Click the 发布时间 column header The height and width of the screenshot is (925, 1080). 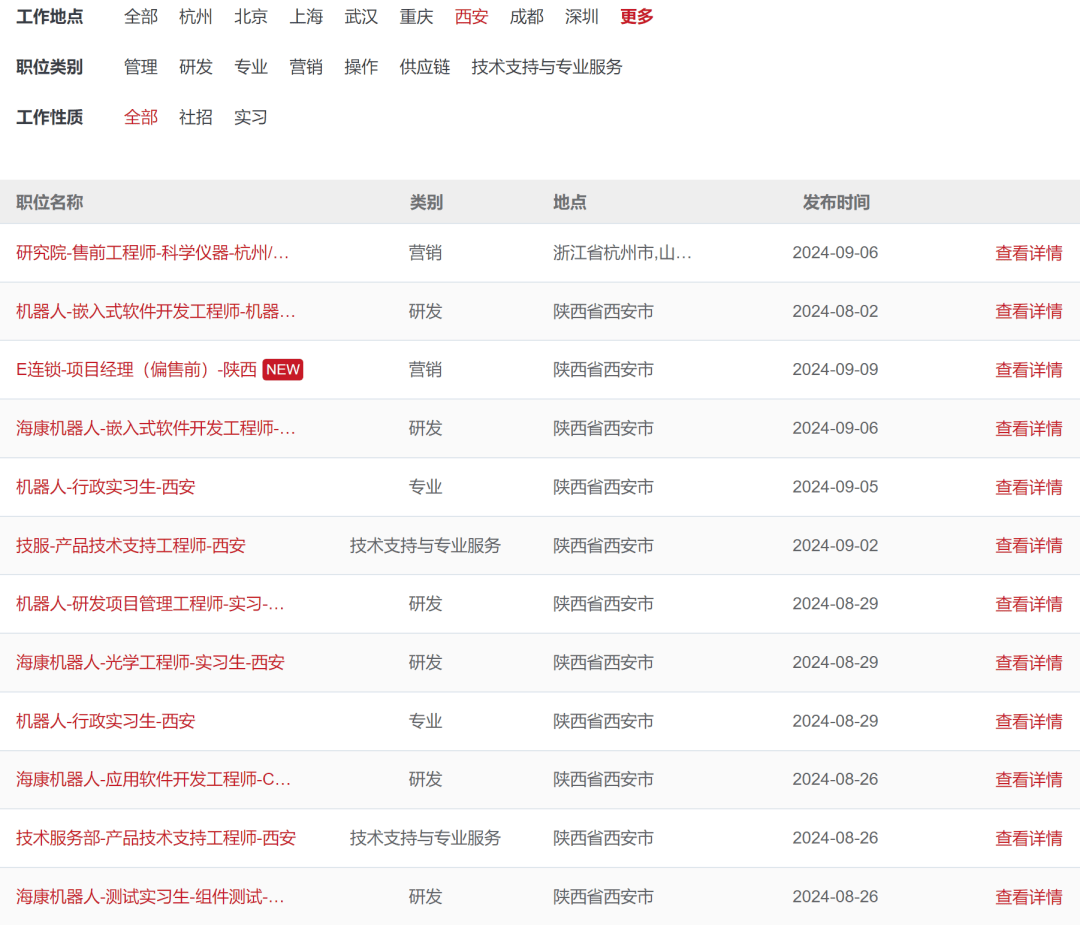(835, 202)
